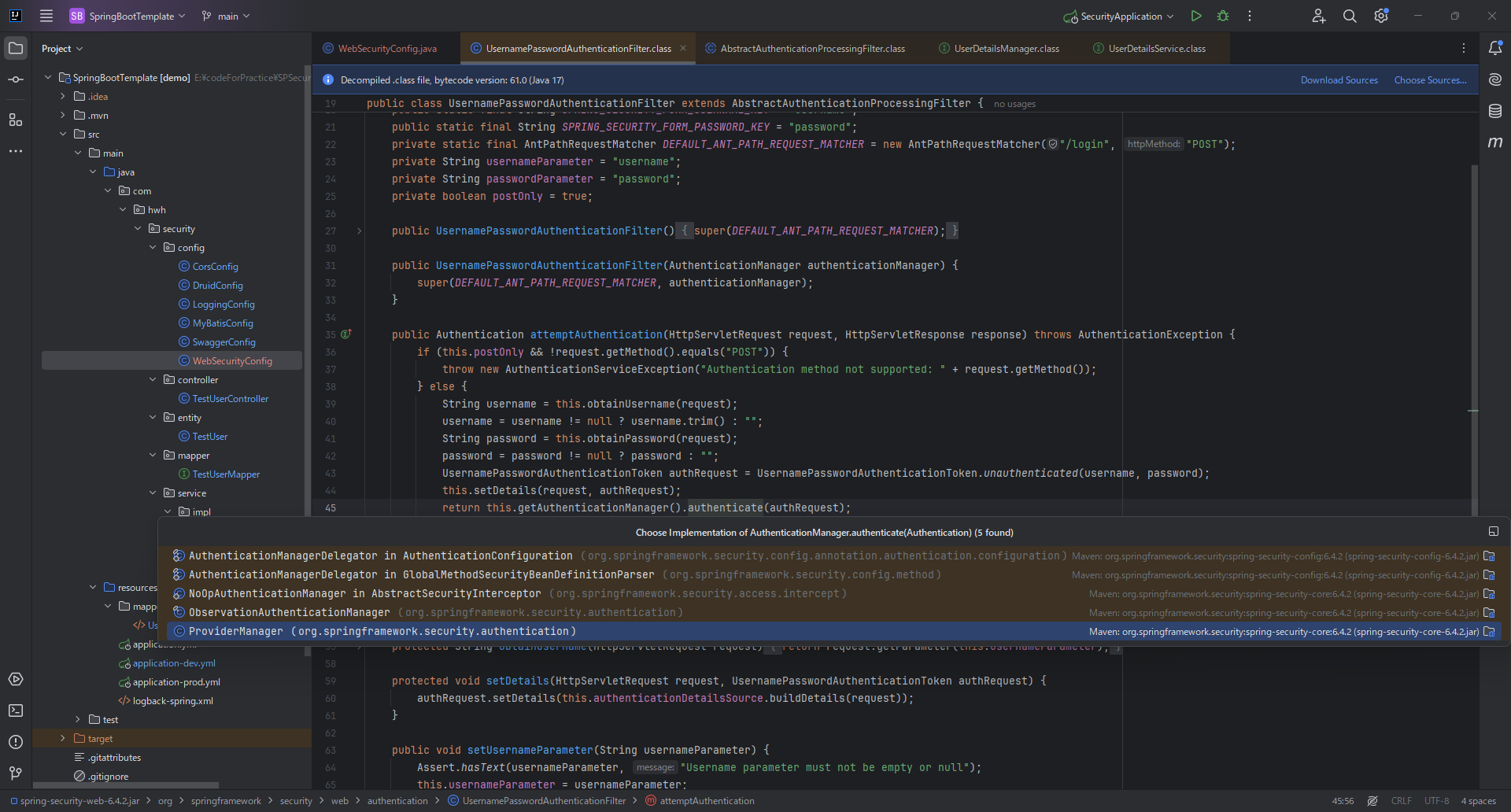Click the Download Sources link

click(1339, 79)
